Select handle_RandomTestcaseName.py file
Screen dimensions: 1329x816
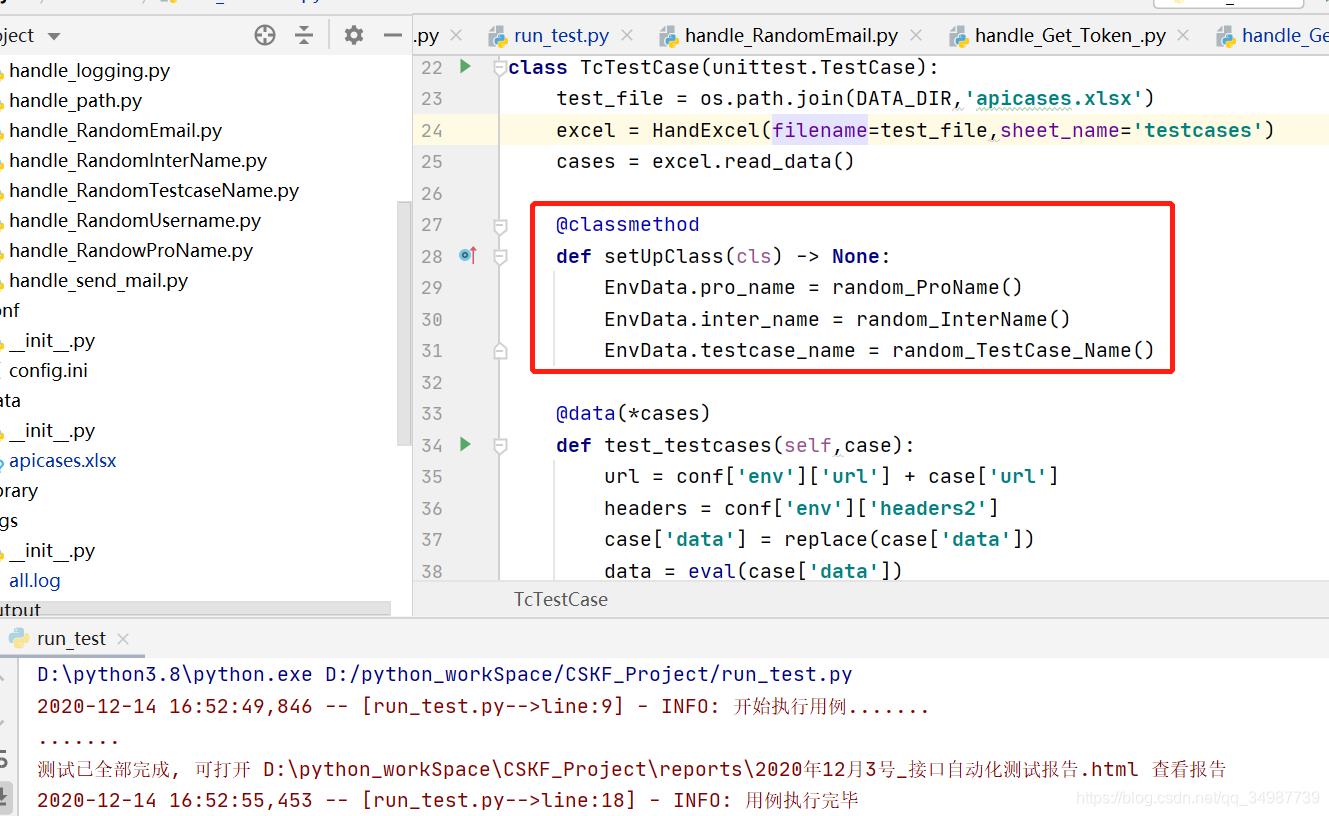[x=154, y=191]
